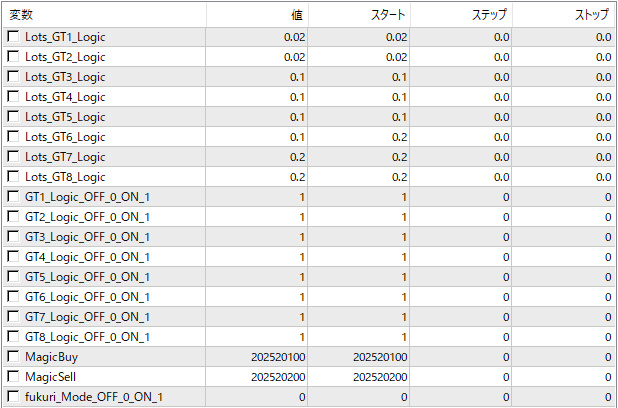Viewport: 618px width, 408px height.
Task: Edit the ストップ cell of fukuri_Mode_OFF_0_ON_1
Action: click(563, 397)
